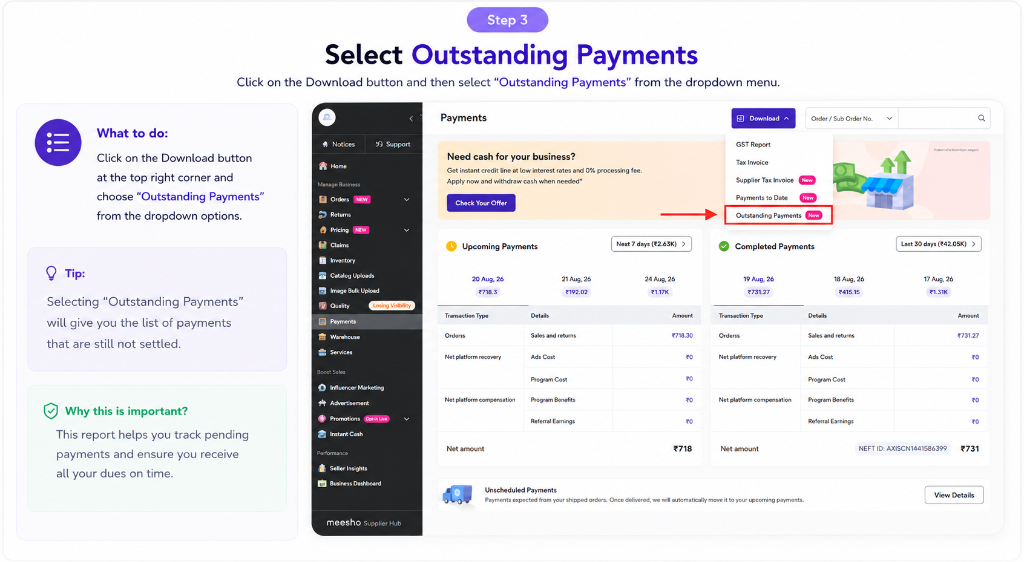This screenshot has width=1024, height=562.
Task: Click the Claims icon in sidebar
Action: click(322, 245)
